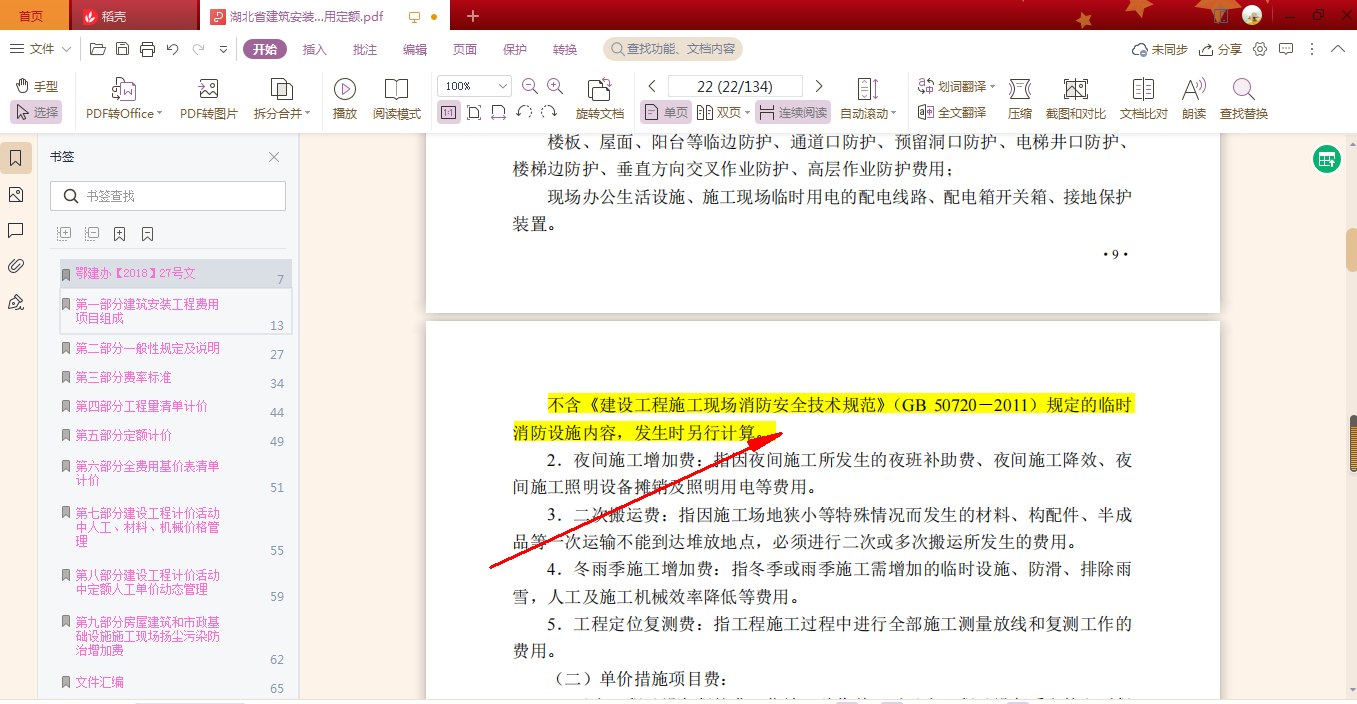Image resolution: width=1357 pixels, height=704 pixels.
Task: Open 截图和对比 screenshot and compare
Action: click(1075, 99)
